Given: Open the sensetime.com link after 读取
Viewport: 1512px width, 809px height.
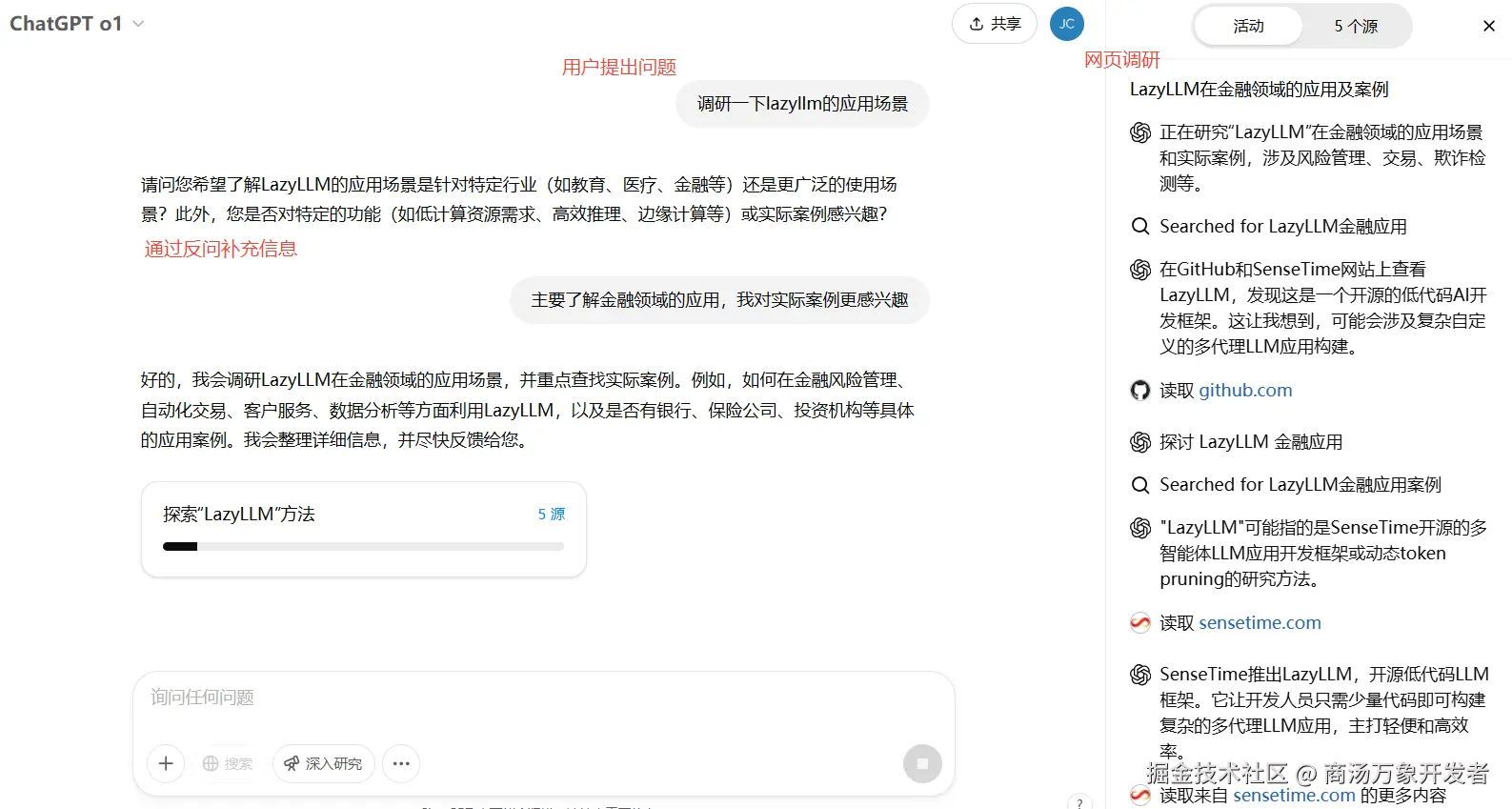Looking at the screenshot, I should tap(1260, 622).
